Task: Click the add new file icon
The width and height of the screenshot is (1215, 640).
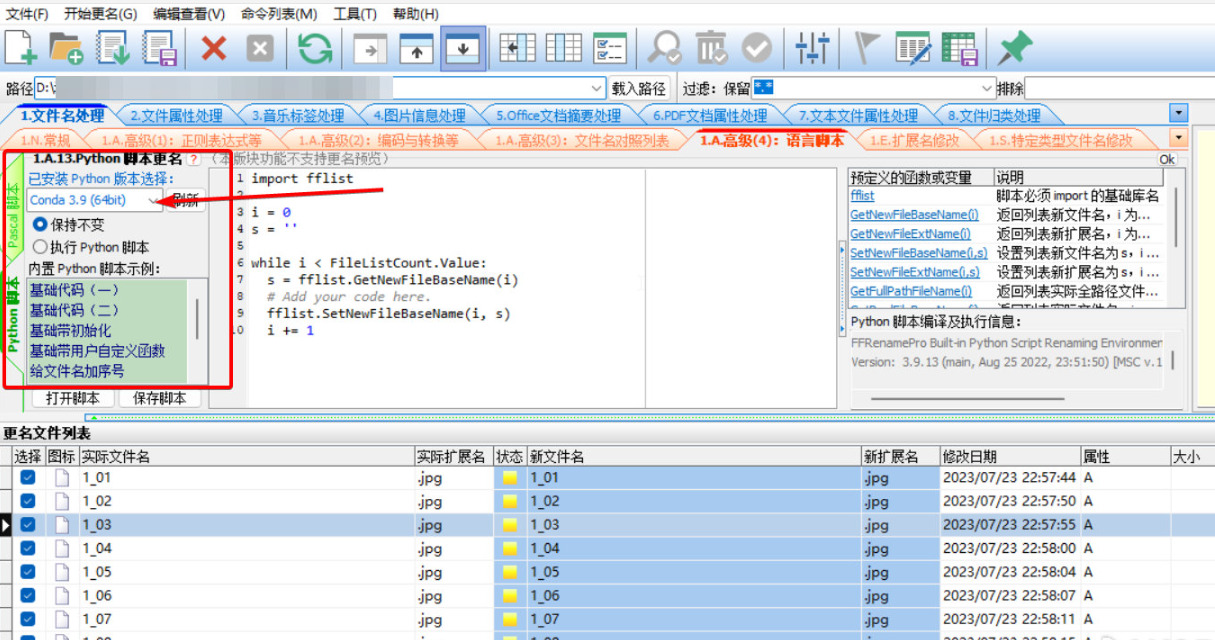Action: point(21,47)
